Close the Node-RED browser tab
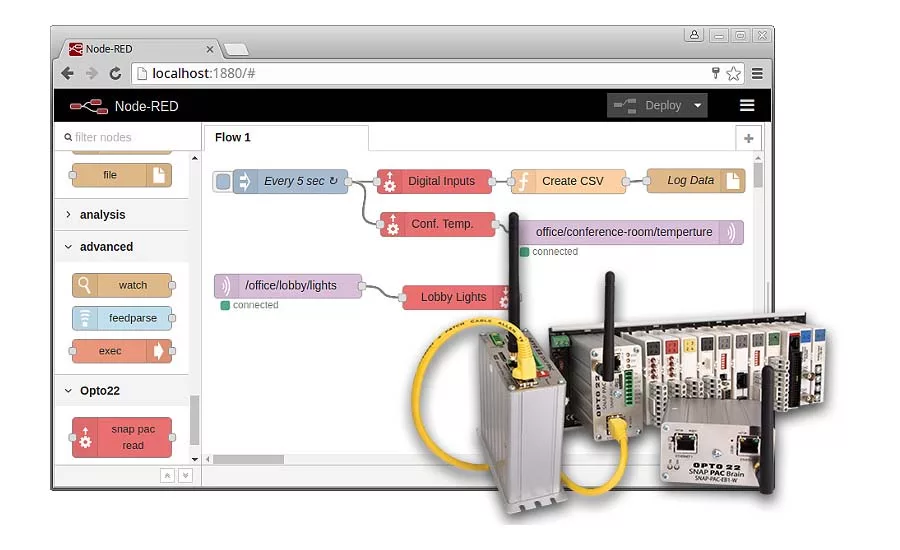The image size is (900, 550). [210, 49]
